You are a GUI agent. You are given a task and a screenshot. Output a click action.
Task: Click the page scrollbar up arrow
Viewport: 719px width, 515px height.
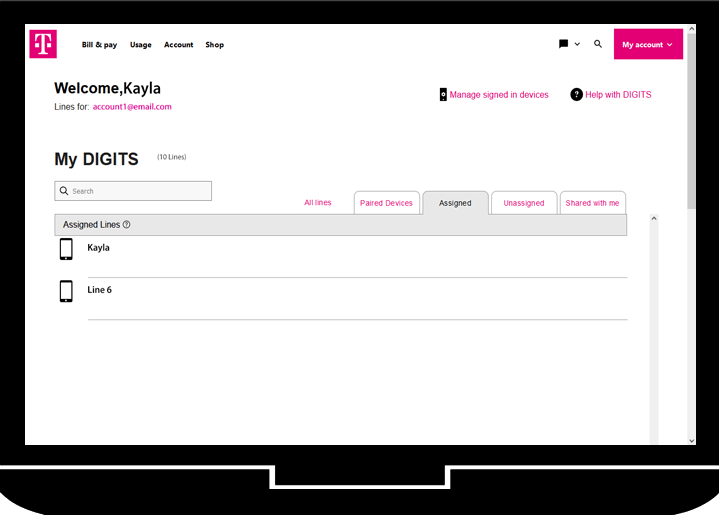(x=691, y=29)
